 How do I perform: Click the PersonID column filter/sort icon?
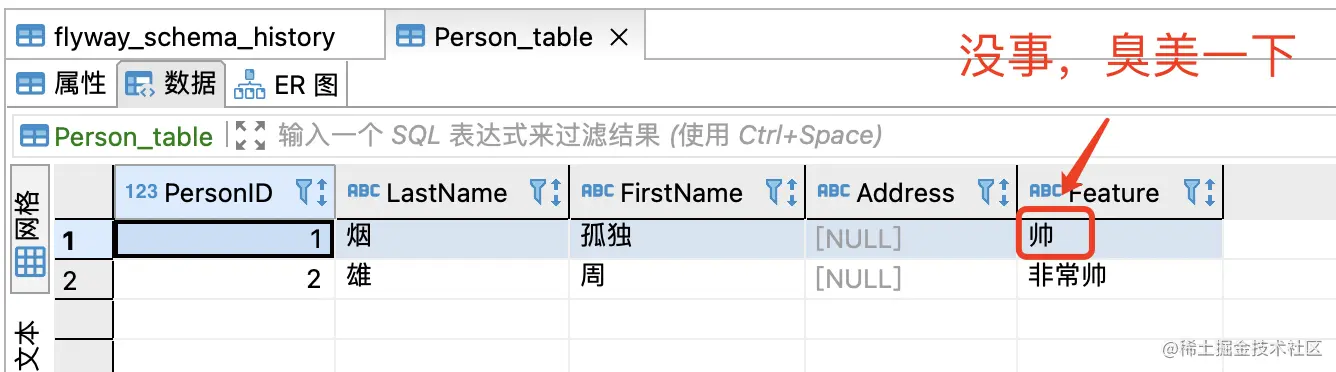pos(311,192)
